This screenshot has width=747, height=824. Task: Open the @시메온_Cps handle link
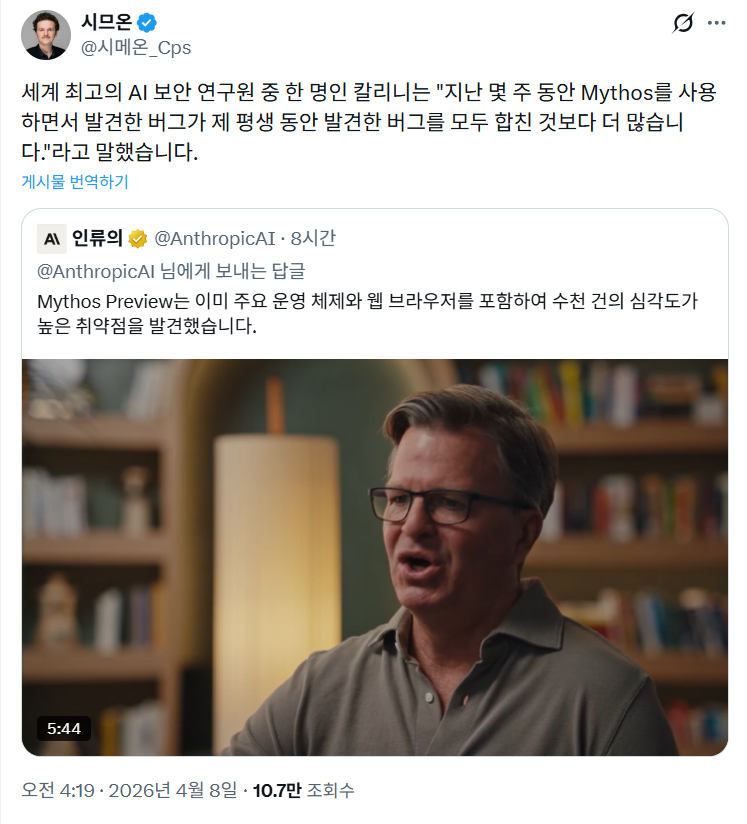click(x=135, y=47)
